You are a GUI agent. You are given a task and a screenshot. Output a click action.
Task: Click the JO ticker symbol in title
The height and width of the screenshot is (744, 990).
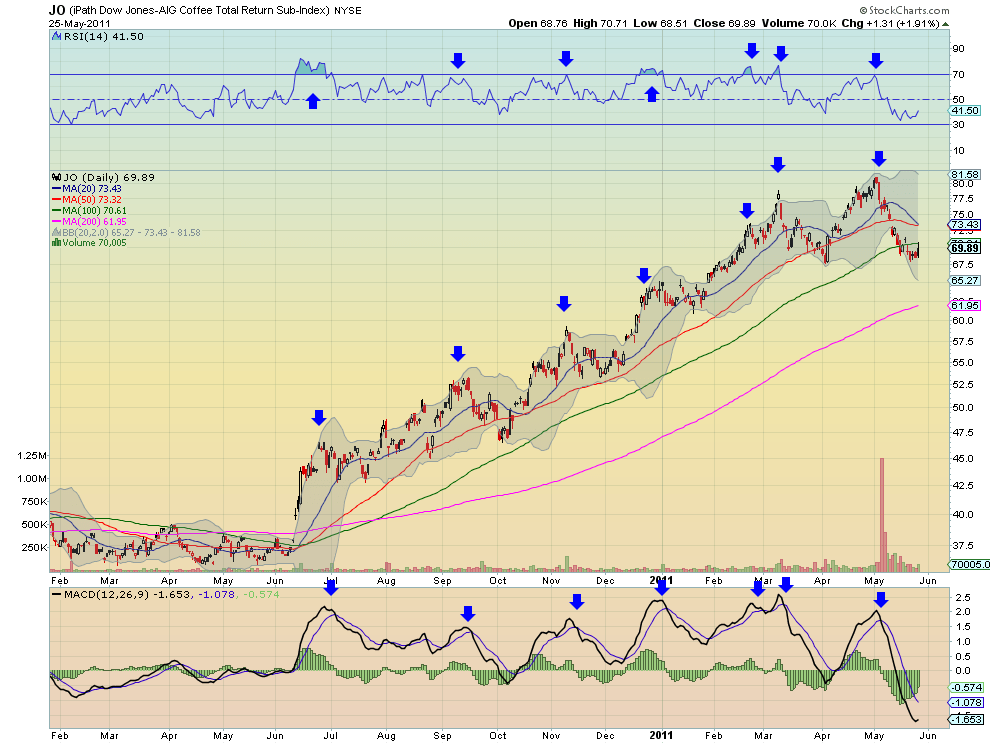56,10
